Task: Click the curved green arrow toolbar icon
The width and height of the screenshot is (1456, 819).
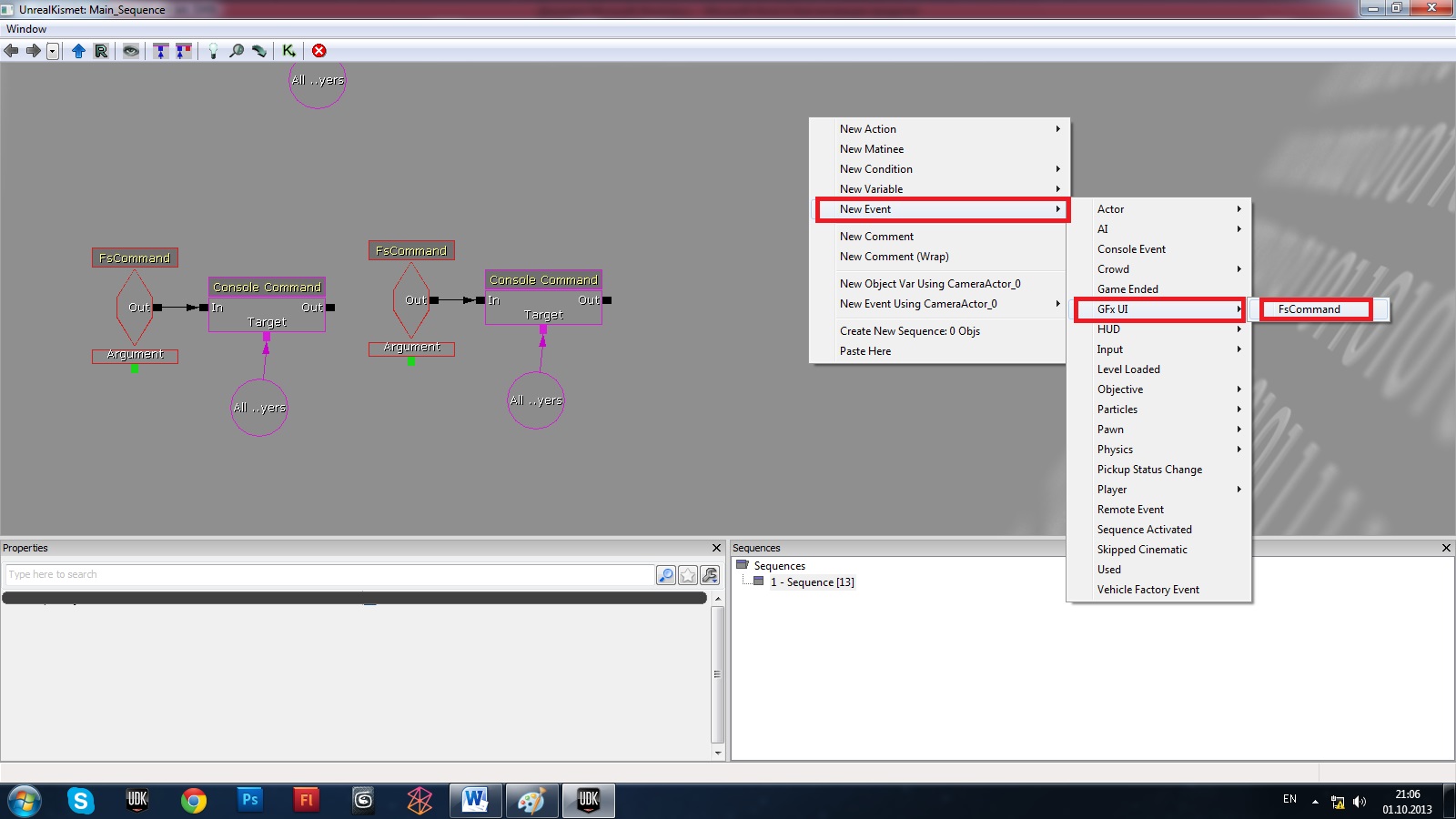Action: click(259, 51)
